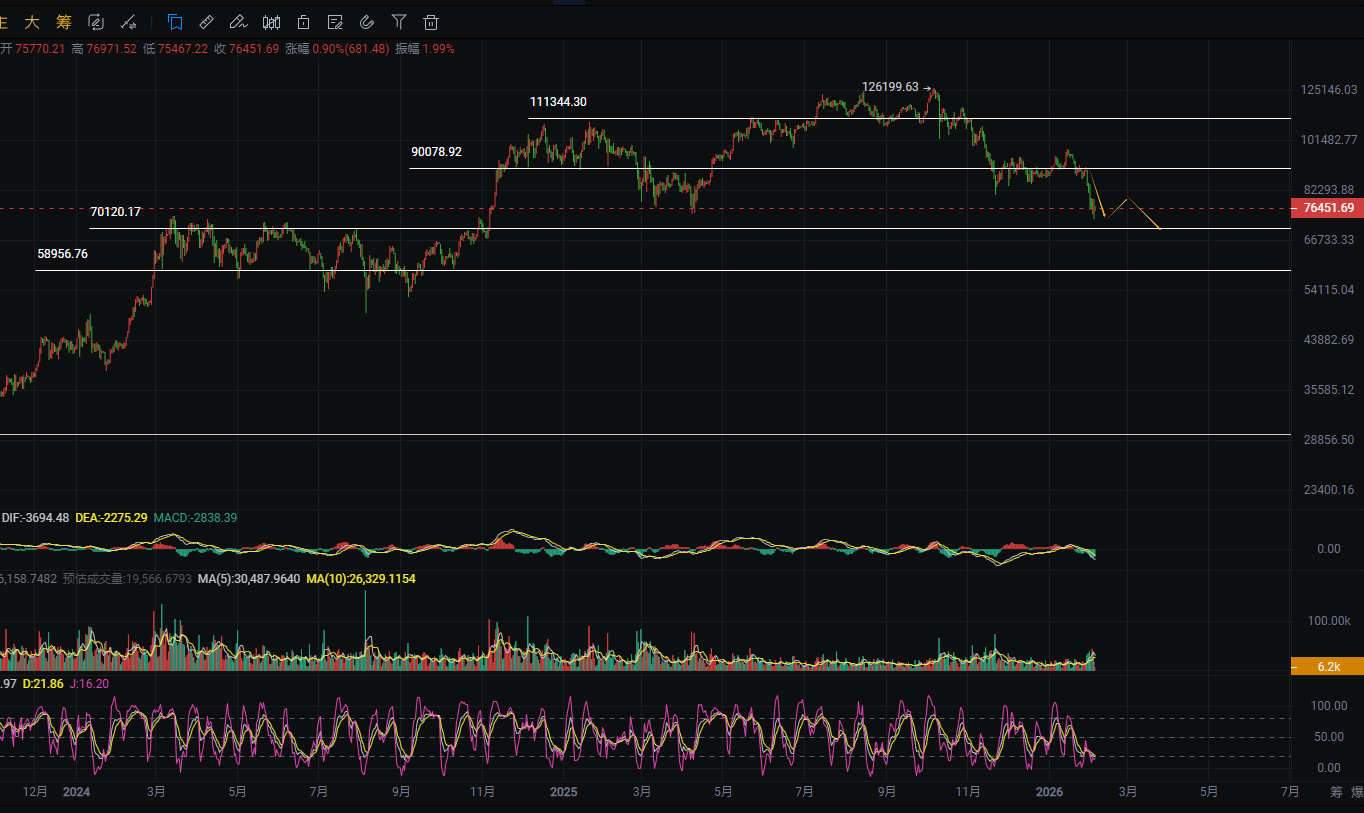Click the 筹 label at bottom right
Image resolution: width=1364 pixels, height=813 pixels.
(x=1336, y=792)
